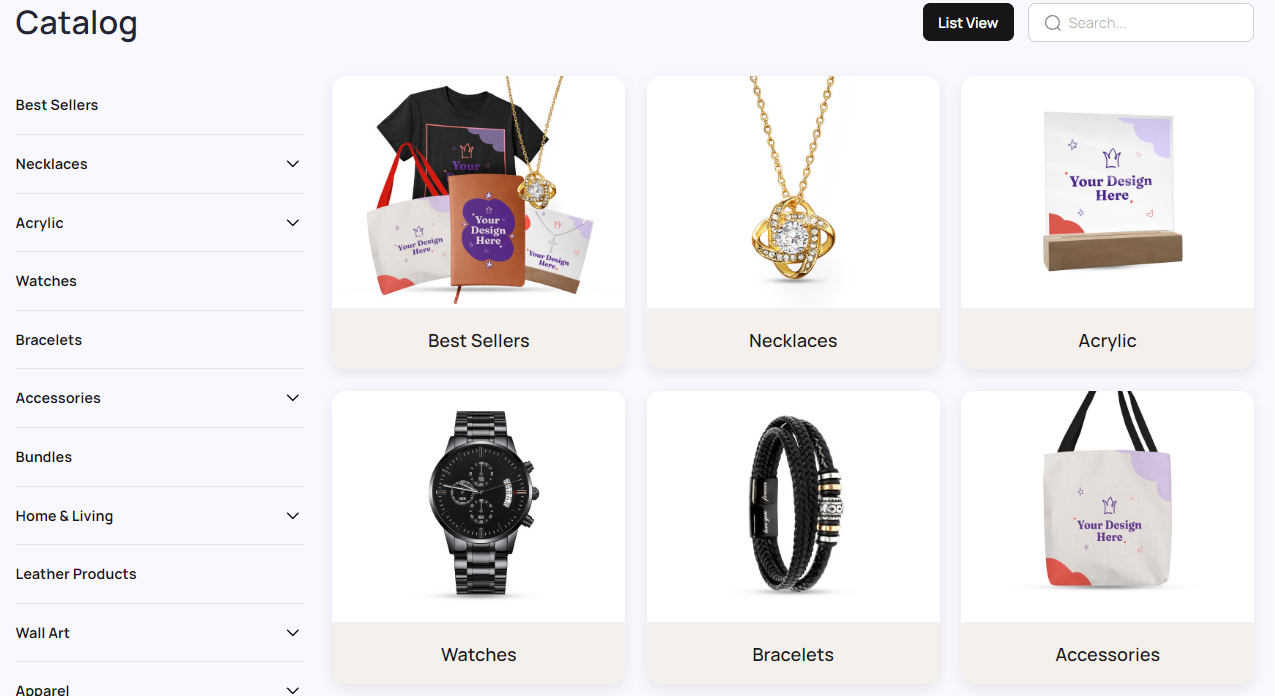This screenshot has width=1275, height=696.
Task: Click the magnifier icon in search box
Action: pyautogui.click(x=1052, y=23)
